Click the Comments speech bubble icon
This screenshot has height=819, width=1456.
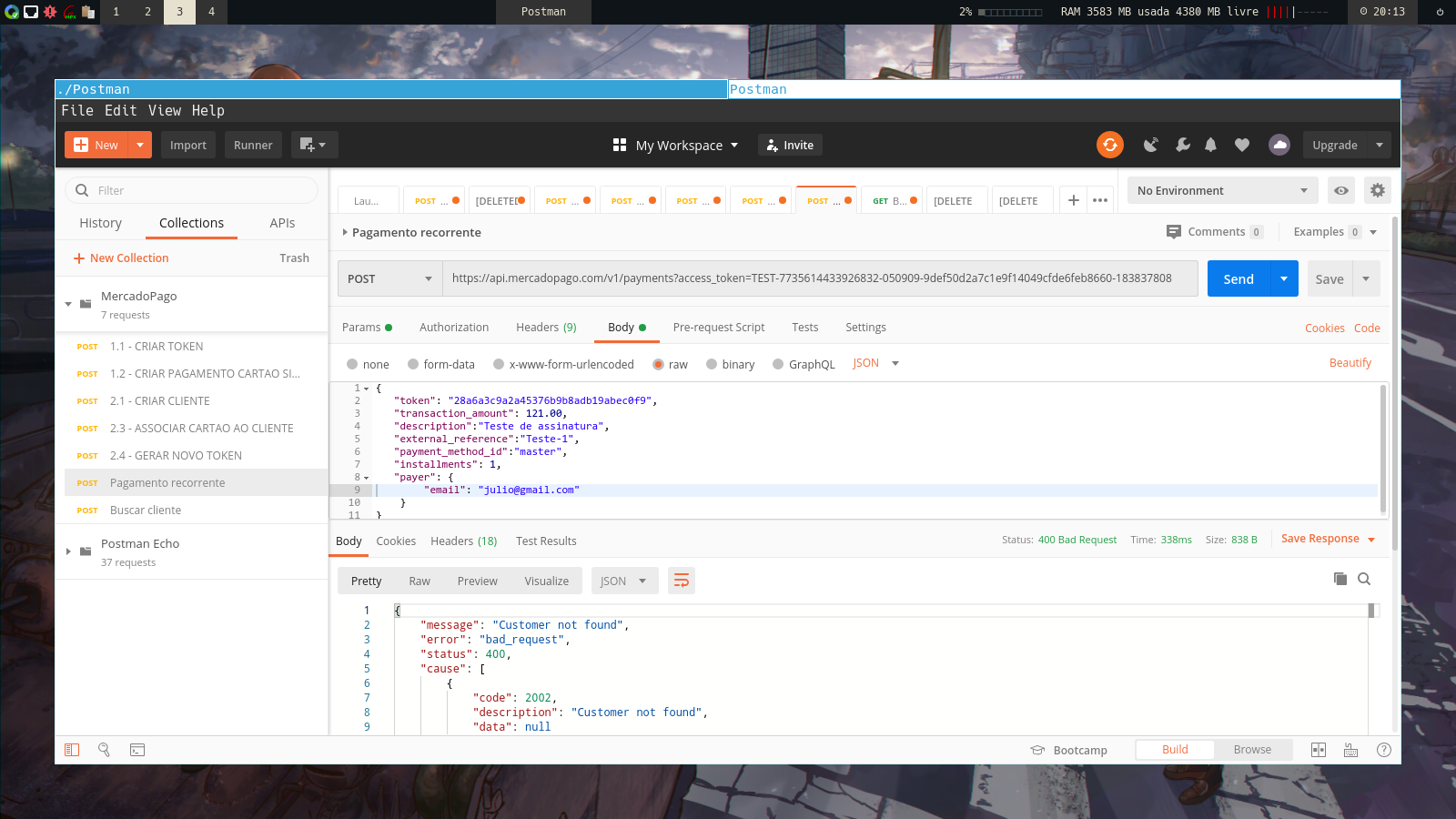point(1174,232)
